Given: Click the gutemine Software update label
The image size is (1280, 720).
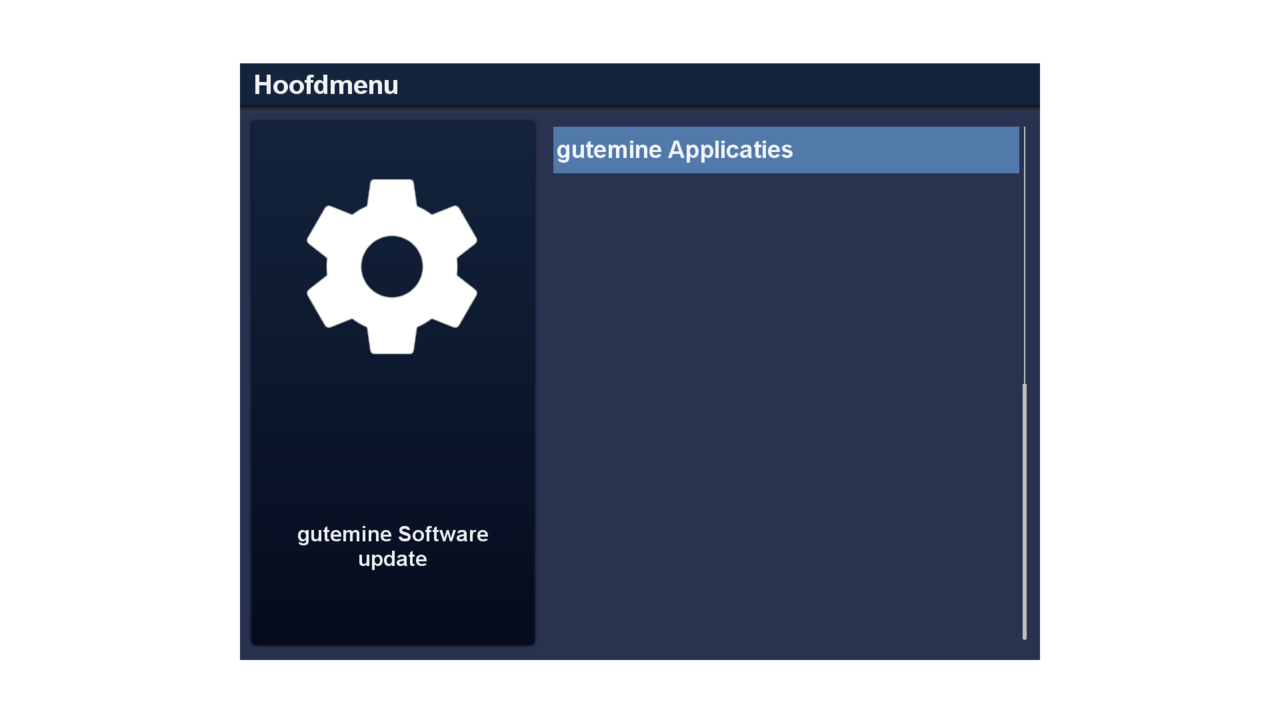Looking at the screenshot, I should (x=392, y=546).
